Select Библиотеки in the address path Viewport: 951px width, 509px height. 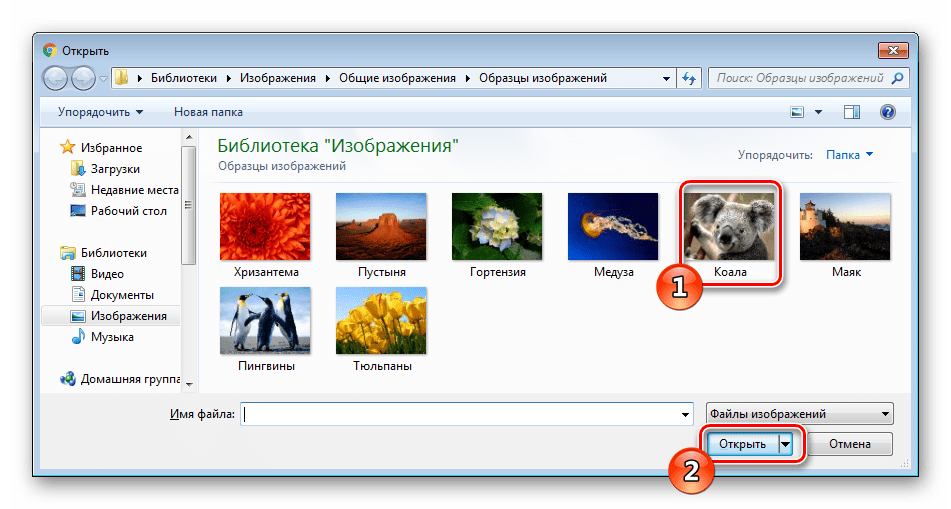[x=184, y=78]
